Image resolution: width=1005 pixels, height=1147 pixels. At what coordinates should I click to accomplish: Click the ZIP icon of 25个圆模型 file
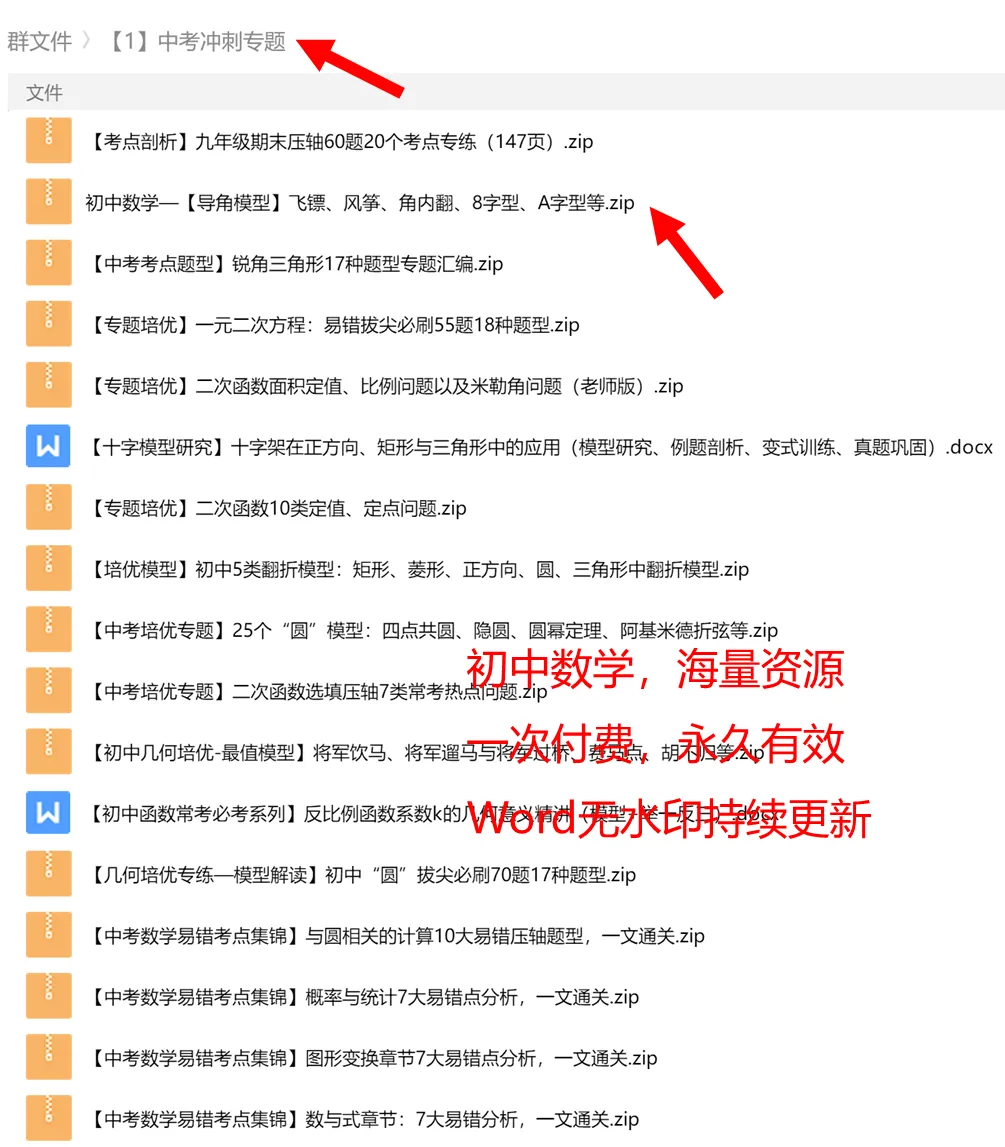[49, 629]
